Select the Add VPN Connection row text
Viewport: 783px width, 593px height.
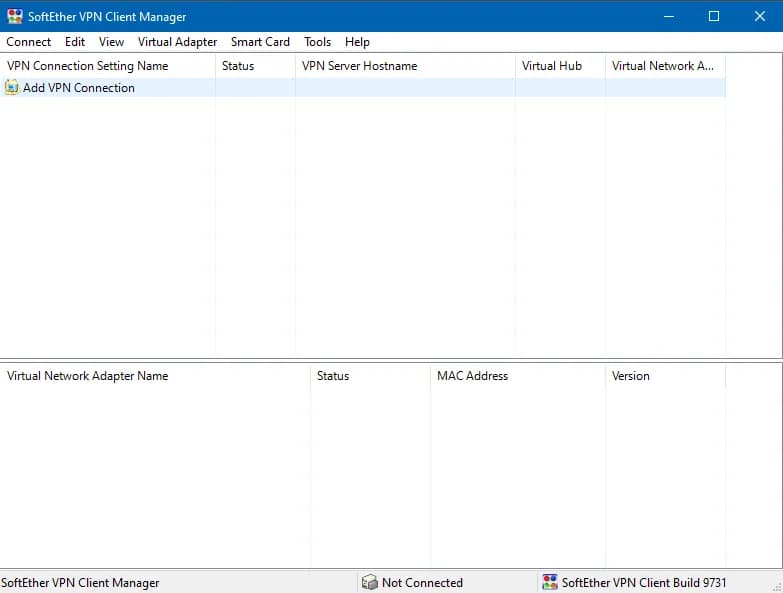point(79,88)
